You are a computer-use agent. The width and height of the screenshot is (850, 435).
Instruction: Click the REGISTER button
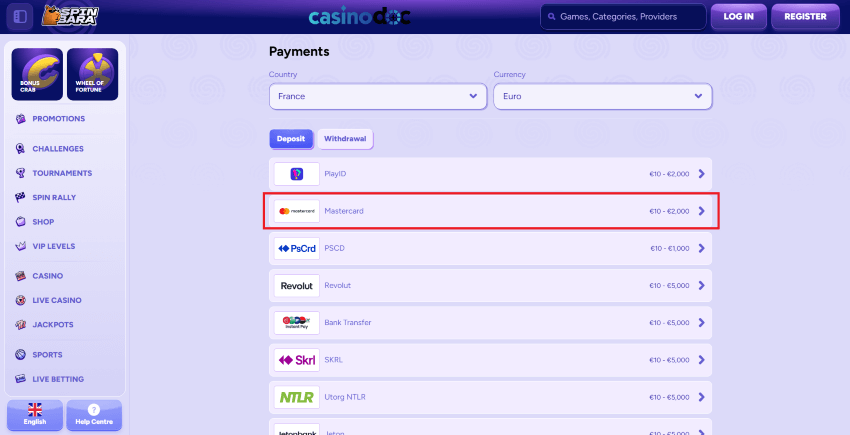(x=805, y=16)
